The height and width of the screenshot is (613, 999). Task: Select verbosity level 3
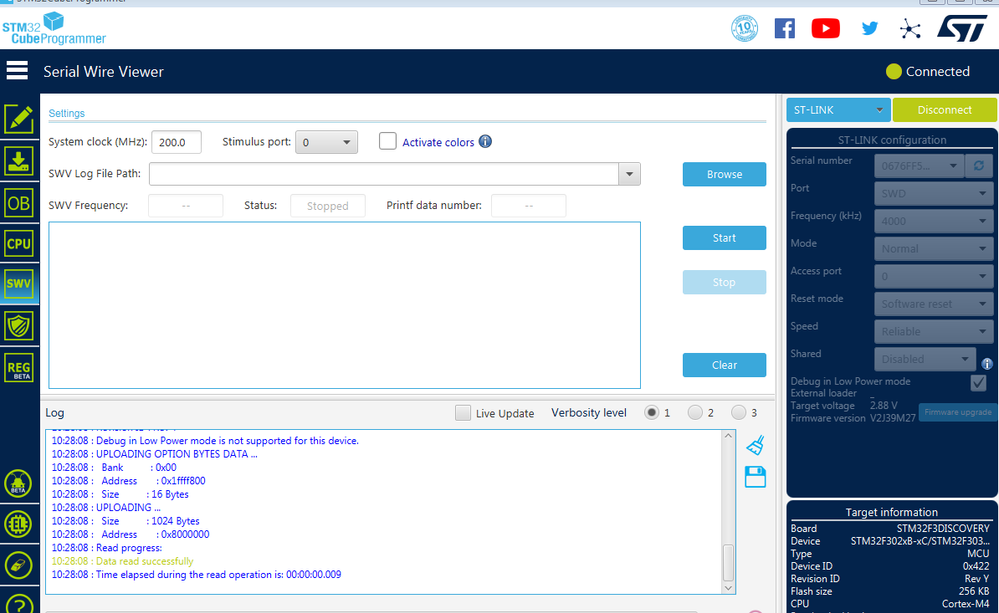[738, 413]
